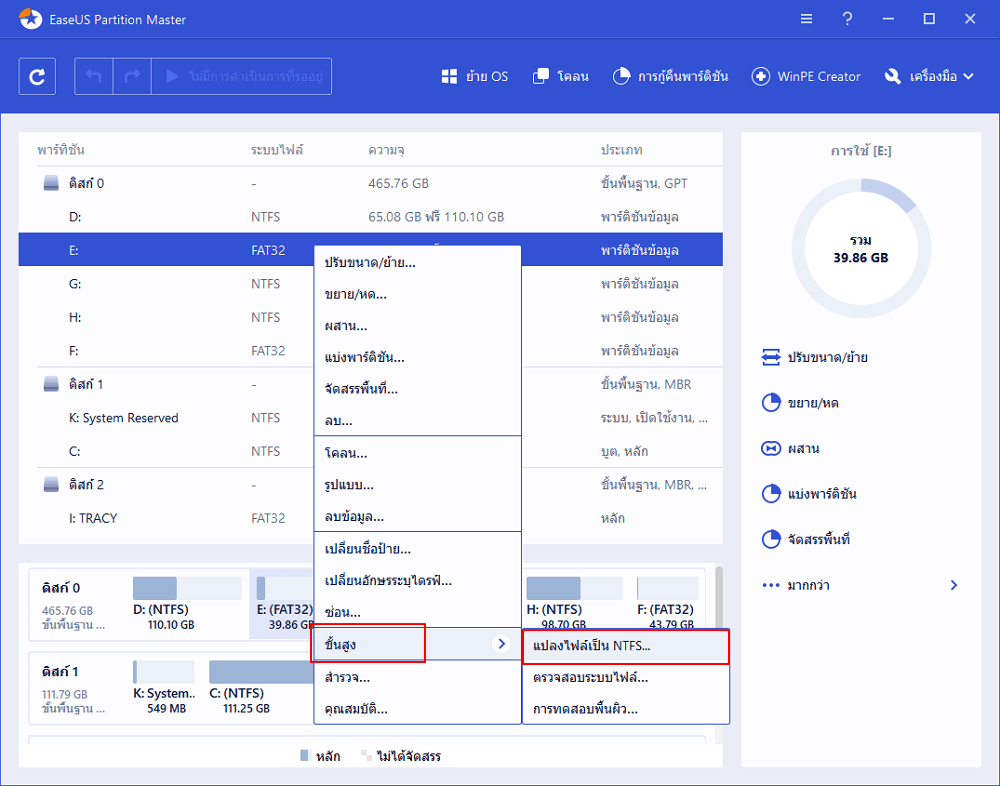1000x786 pixels.
Task: Select การทดสอบพื้นผิว... surface test item
Action: tap(626, 709)
